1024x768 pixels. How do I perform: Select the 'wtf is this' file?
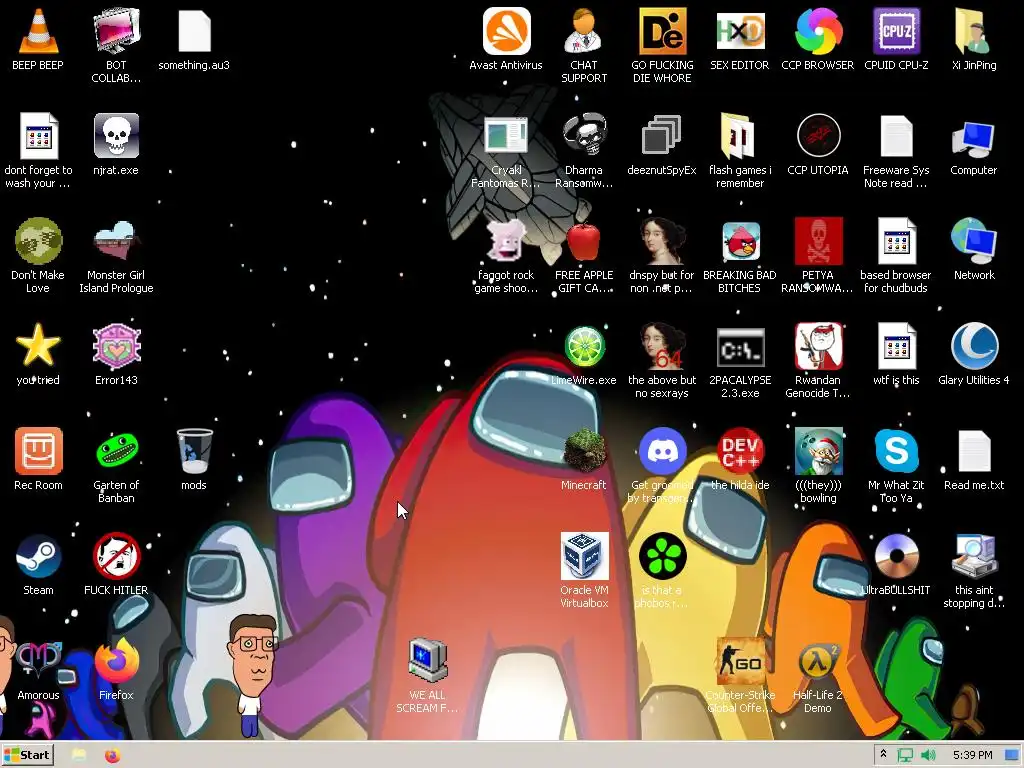896,346
